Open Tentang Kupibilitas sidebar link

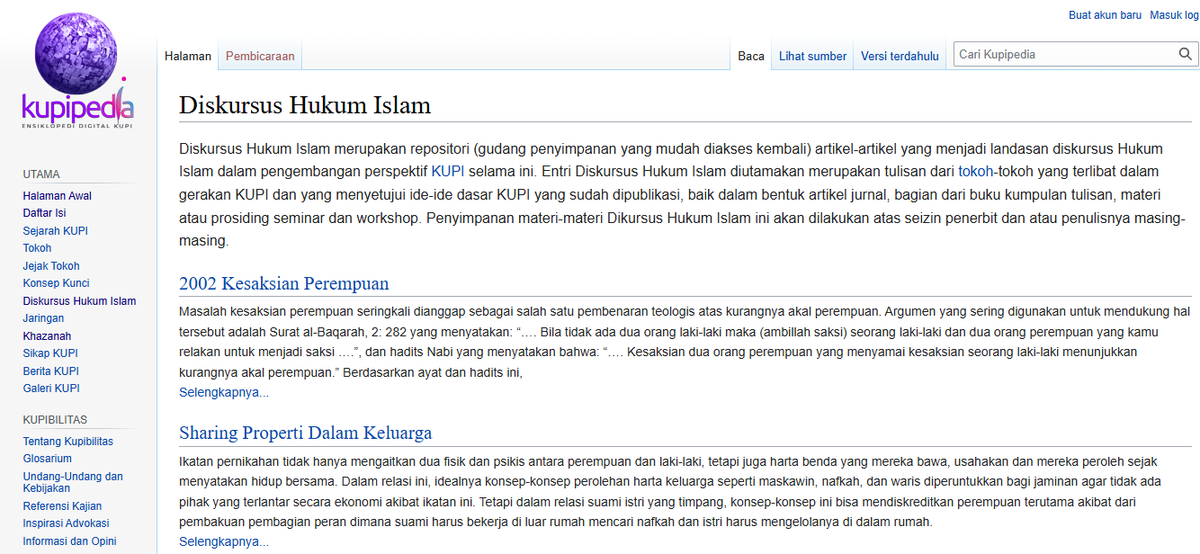[68, 441]
